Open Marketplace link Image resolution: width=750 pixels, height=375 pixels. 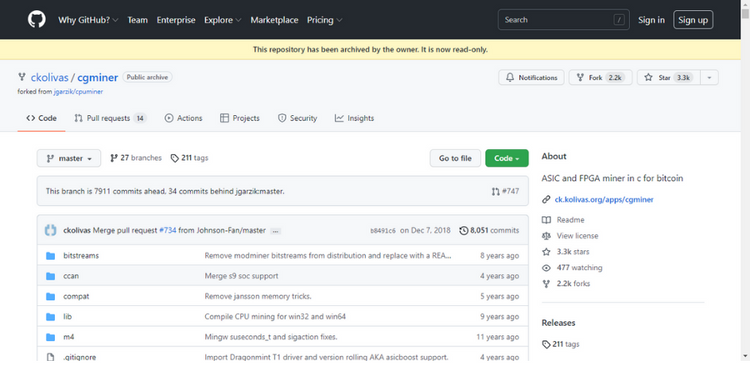point(274,20)
